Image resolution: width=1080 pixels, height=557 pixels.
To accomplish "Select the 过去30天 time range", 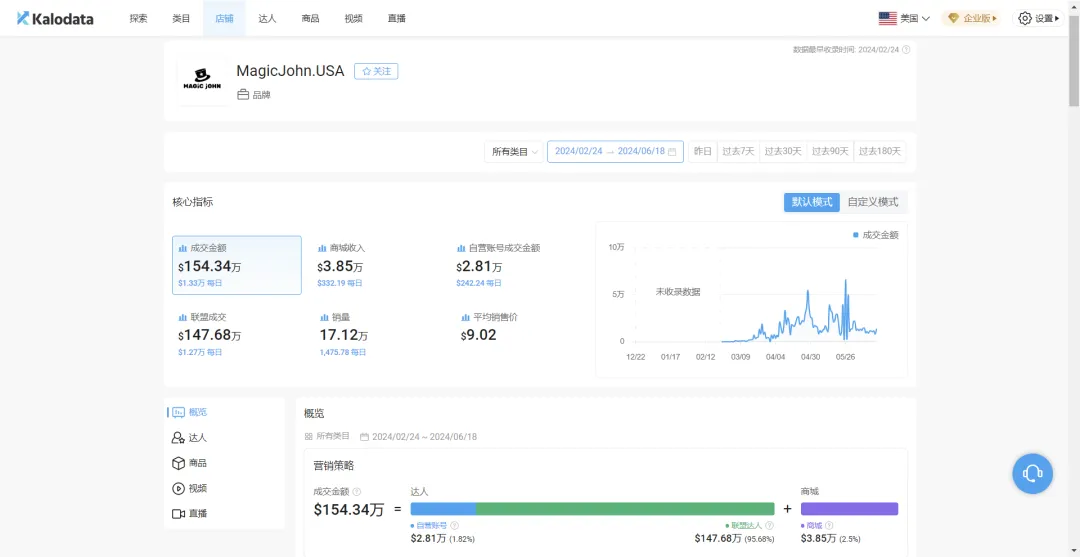I will 782,152.
